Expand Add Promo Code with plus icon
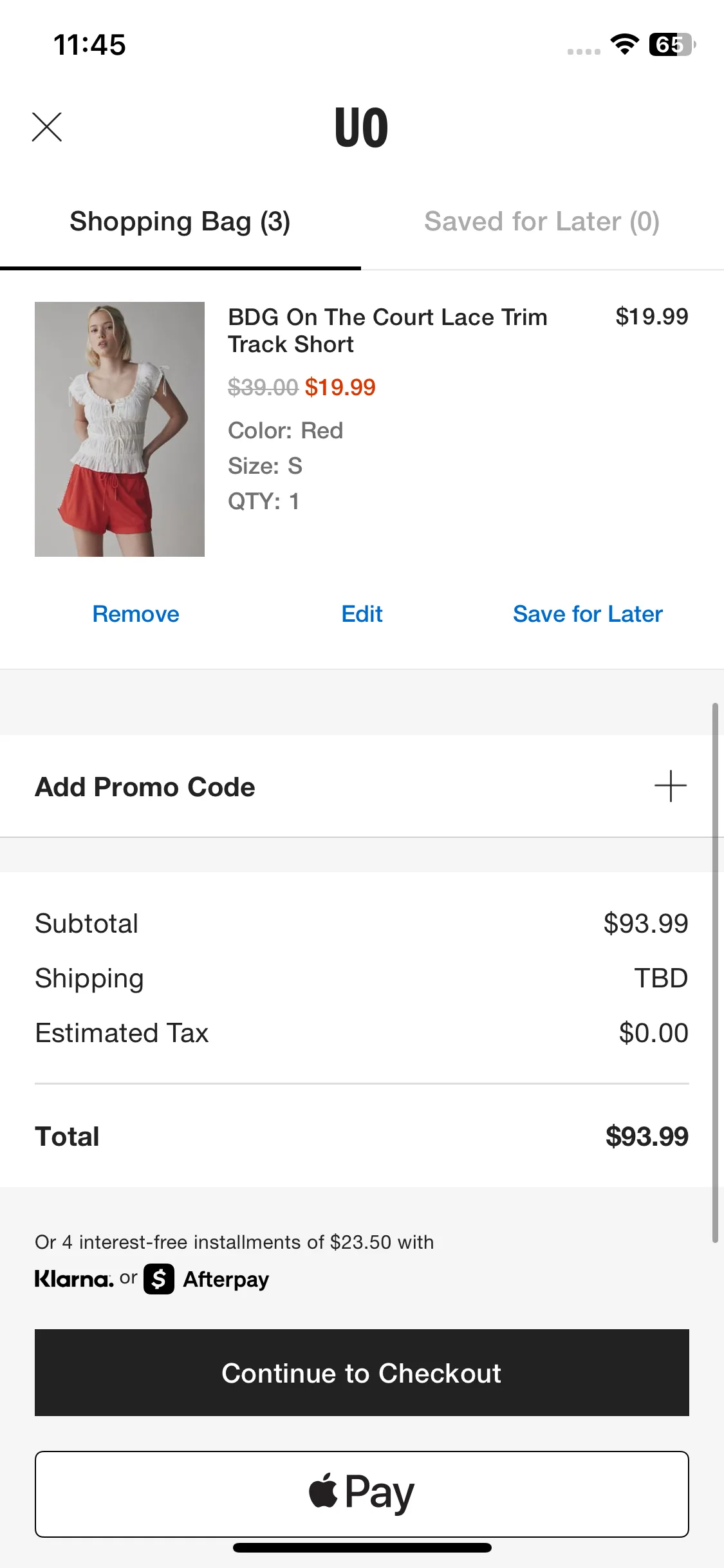Image resolution: width=724 pixels, height=1568 pixels. (671, 786)
